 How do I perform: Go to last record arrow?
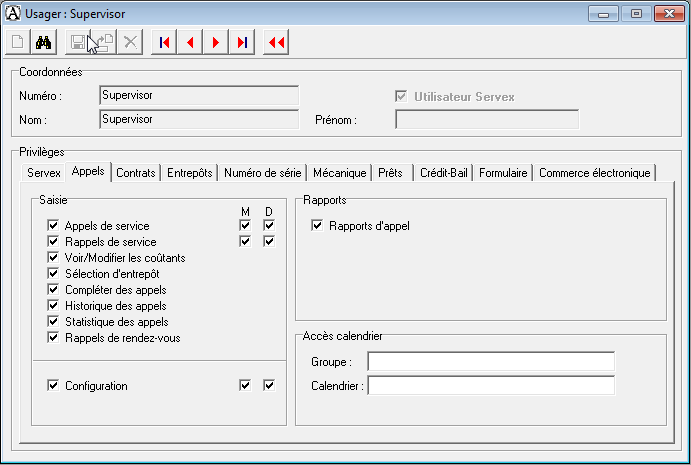(242, 42)
